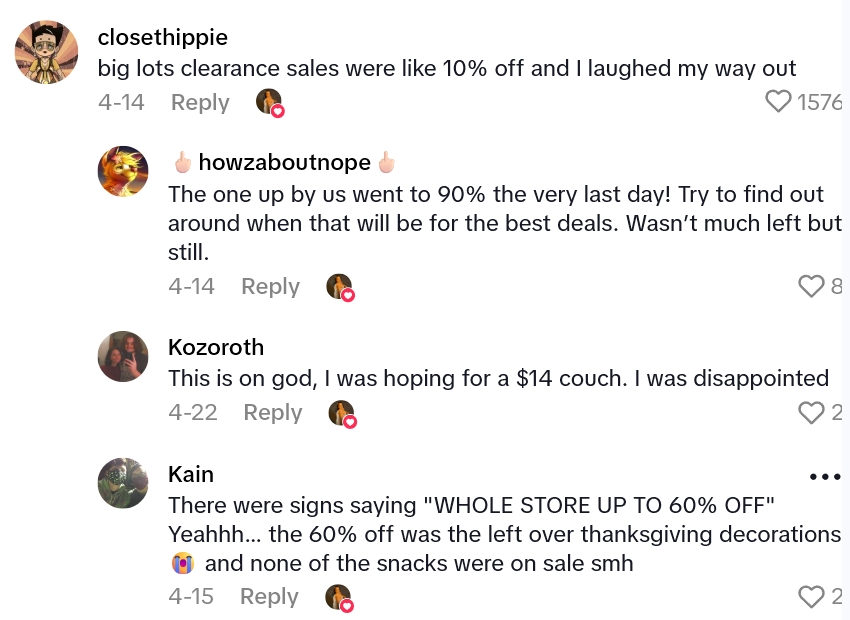Image resolution: width=850 pixels, height=620 pixels.
Task: Like howzaboutnope's reply with heart icon
Action: click(x=811, y=287)
